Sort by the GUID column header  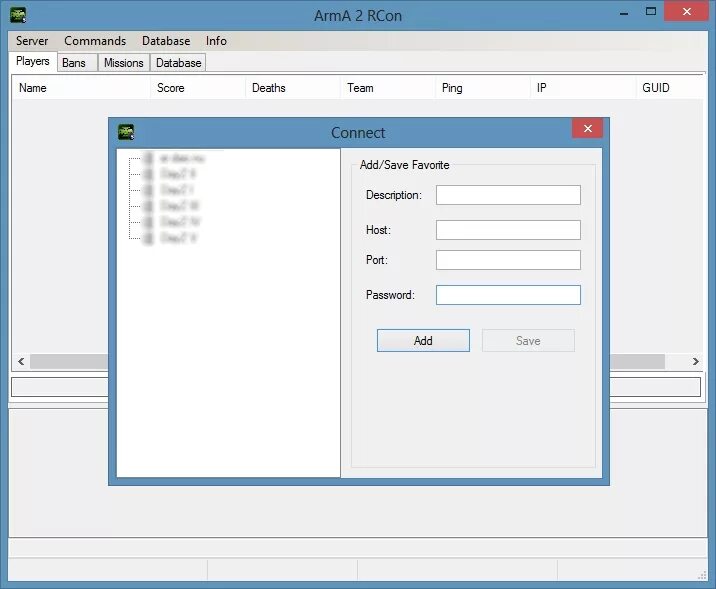click(x=670, y=88)
